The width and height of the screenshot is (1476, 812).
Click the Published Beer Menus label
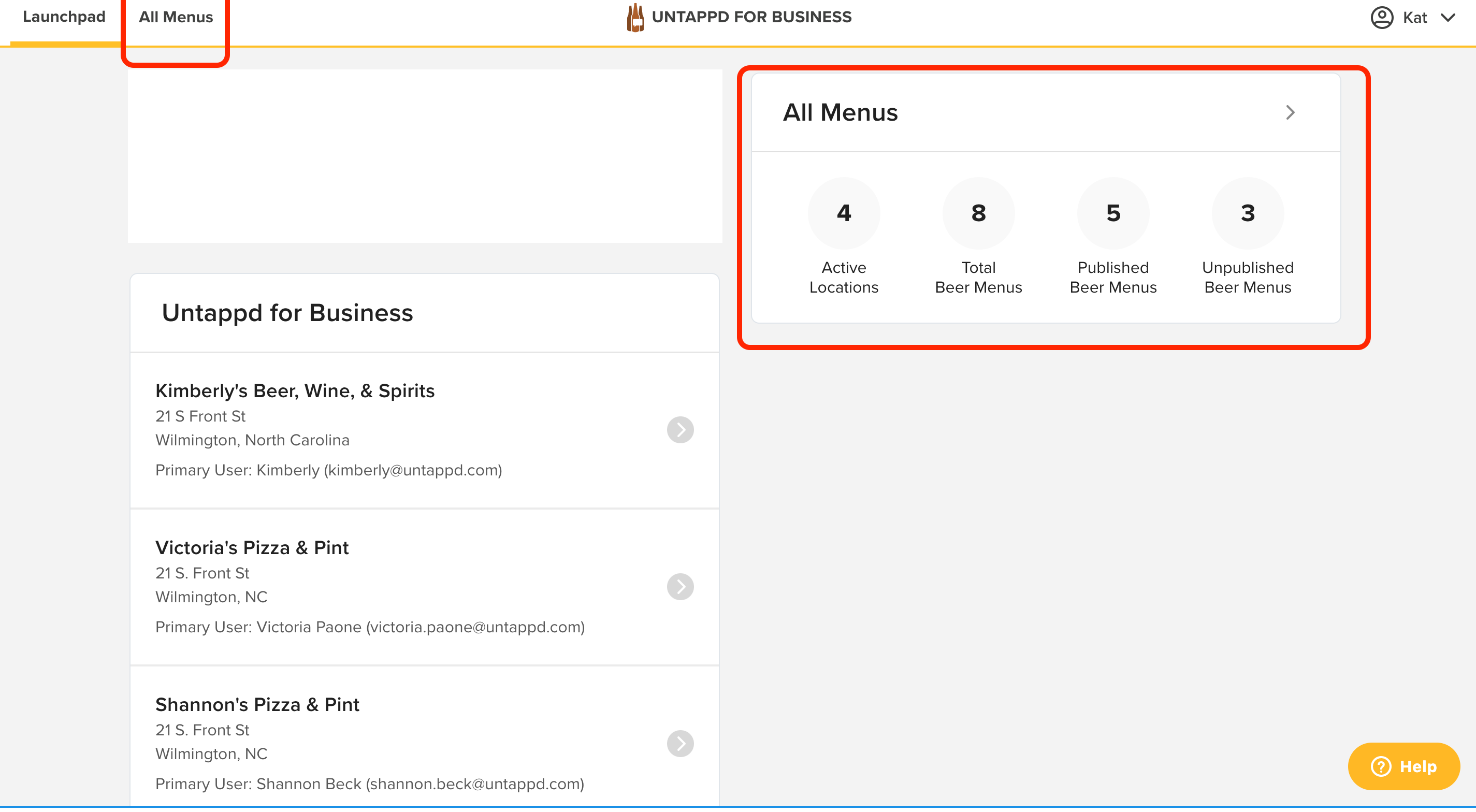(x=1113, y=278)
